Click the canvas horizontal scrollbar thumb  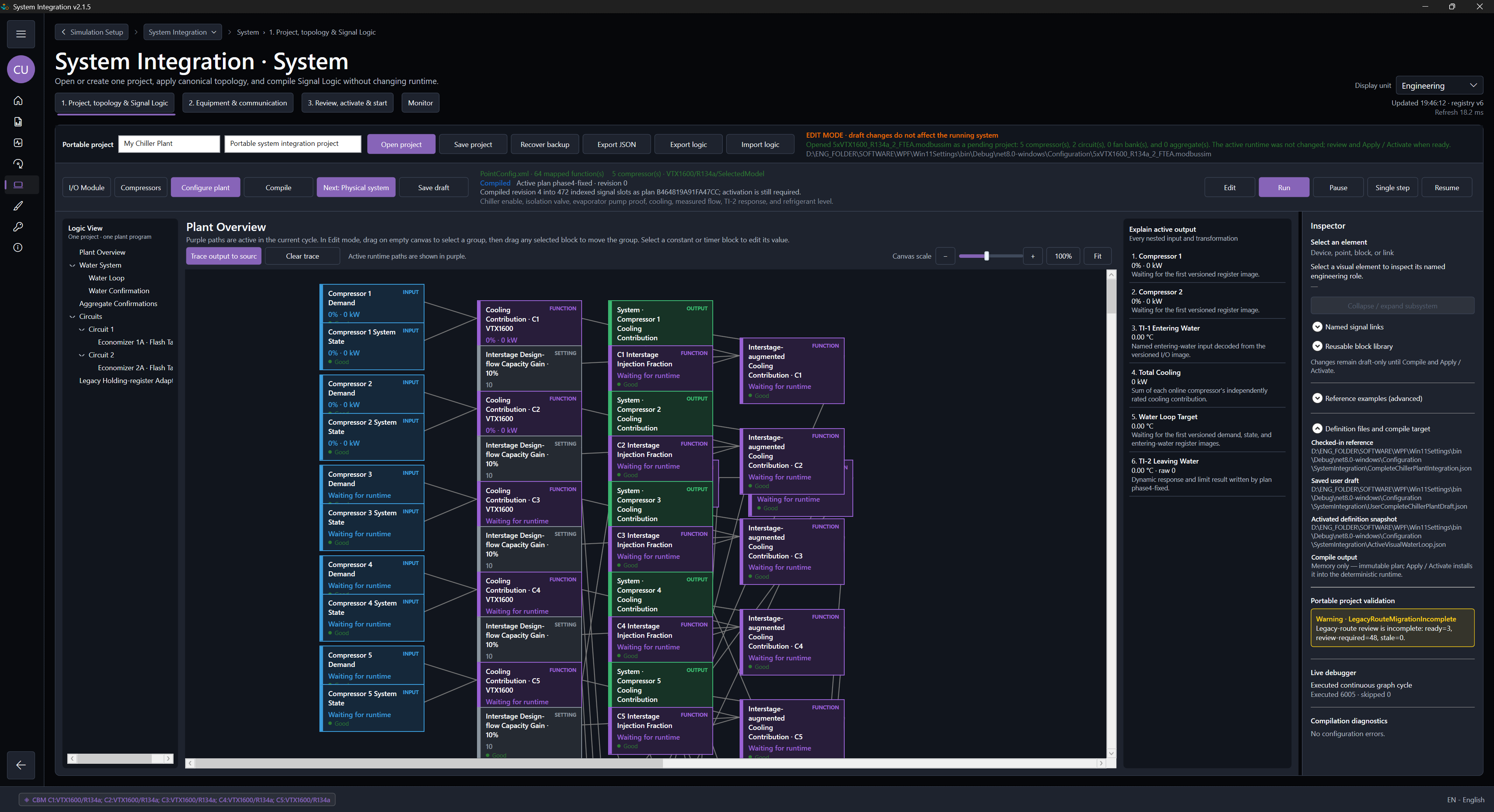(429, 763)
